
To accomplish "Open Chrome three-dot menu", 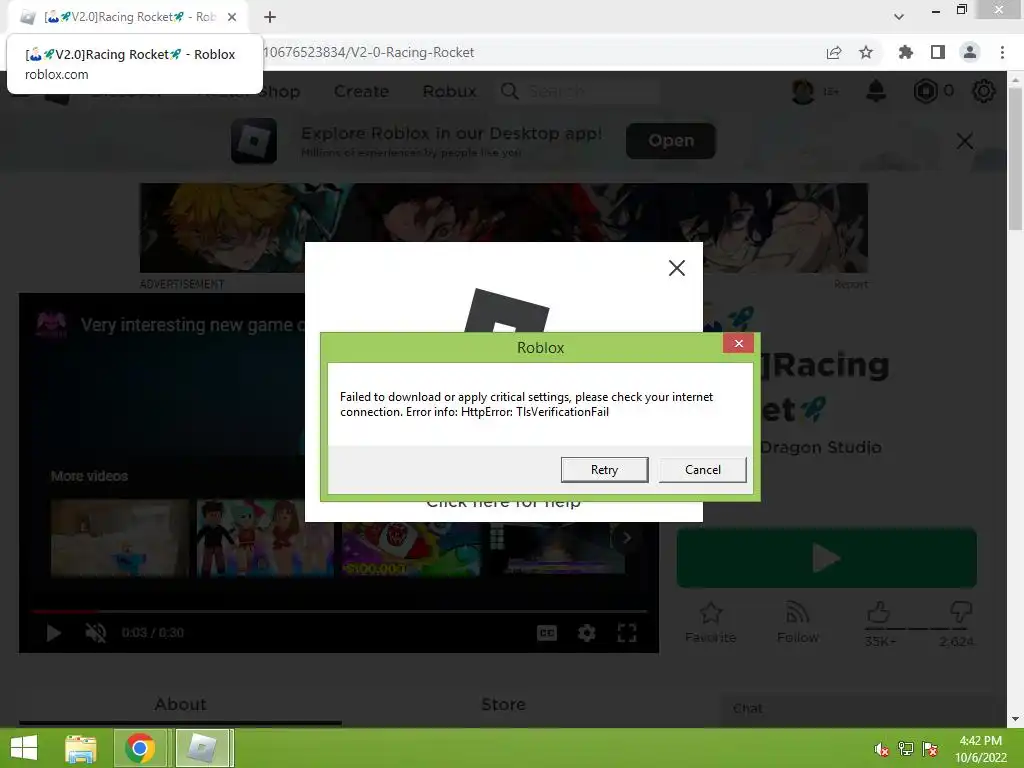I will point(1002,52).
